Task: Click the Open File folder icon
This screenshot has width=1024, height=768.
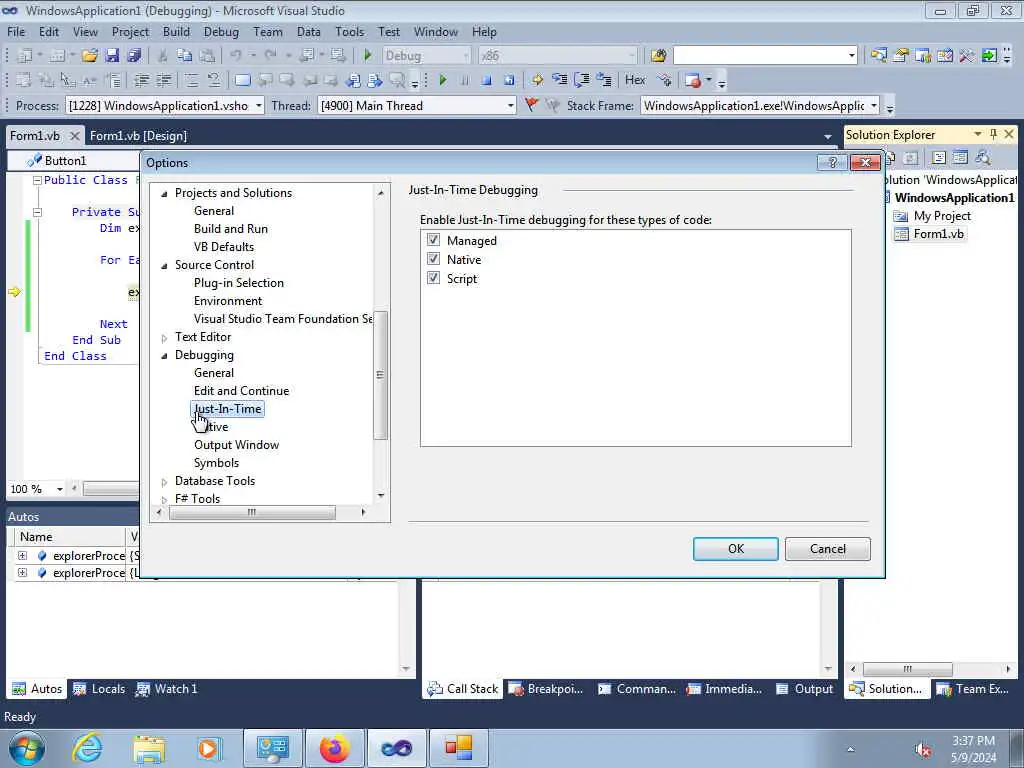Action: coord(89,56)
